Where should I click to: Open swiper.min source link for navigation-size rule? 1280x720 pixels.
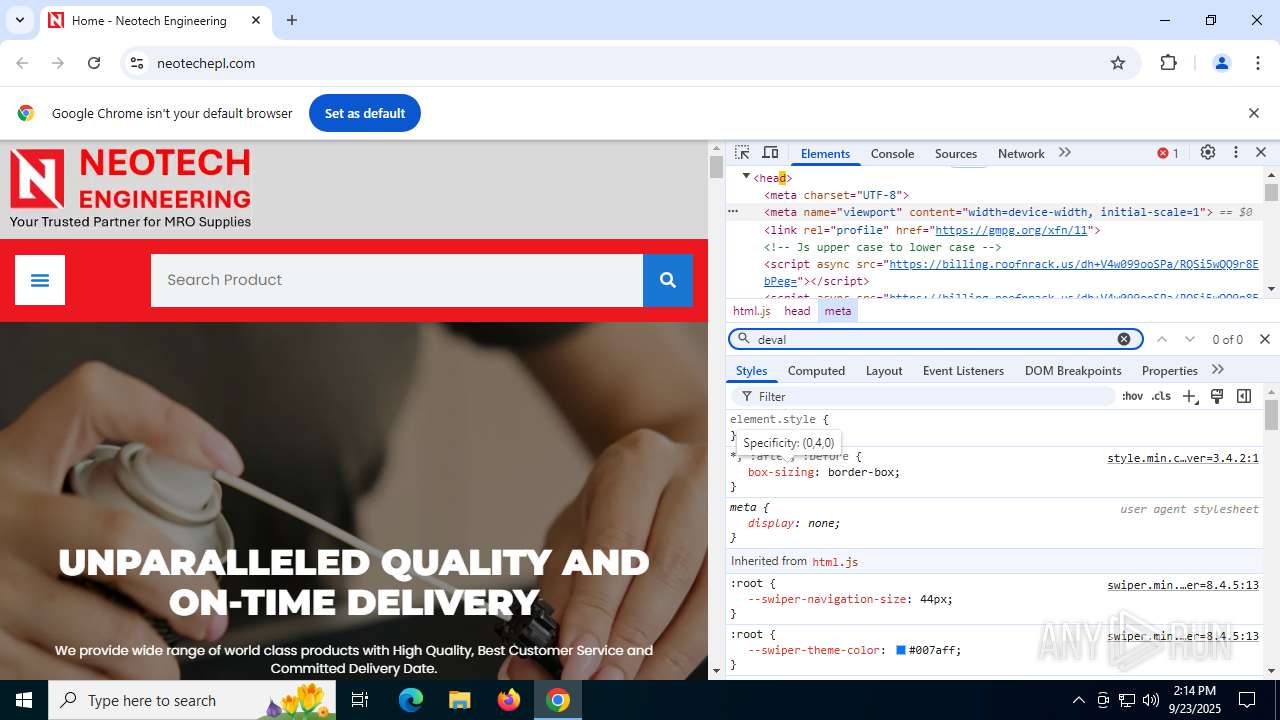click(1183, 585)
